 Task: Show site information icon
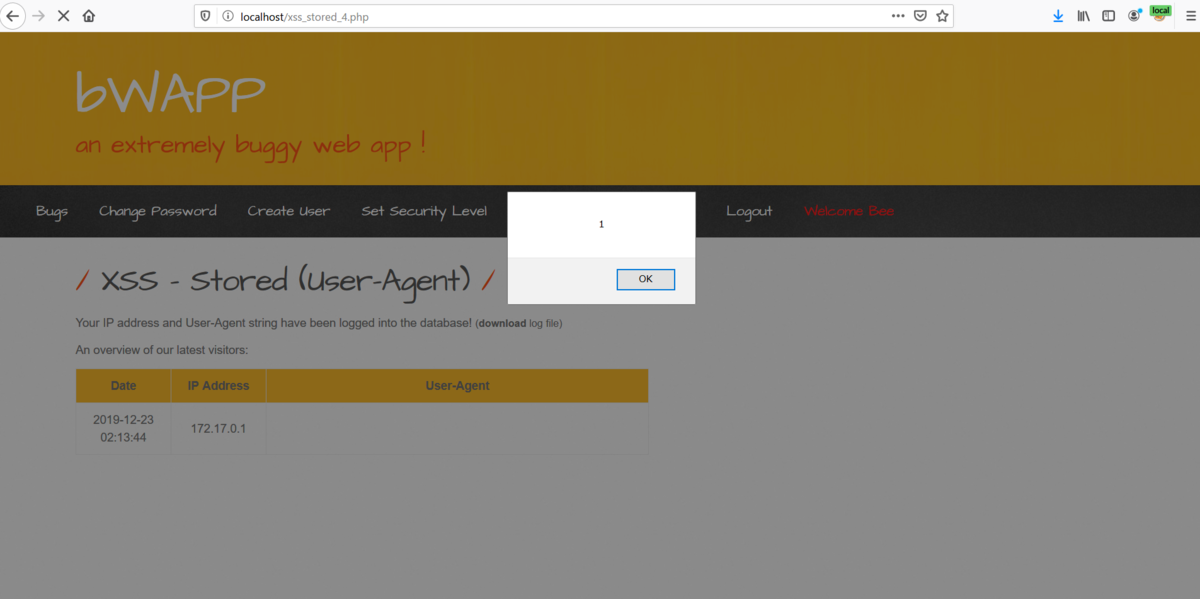pyautogui.click(x=227, y=16)
